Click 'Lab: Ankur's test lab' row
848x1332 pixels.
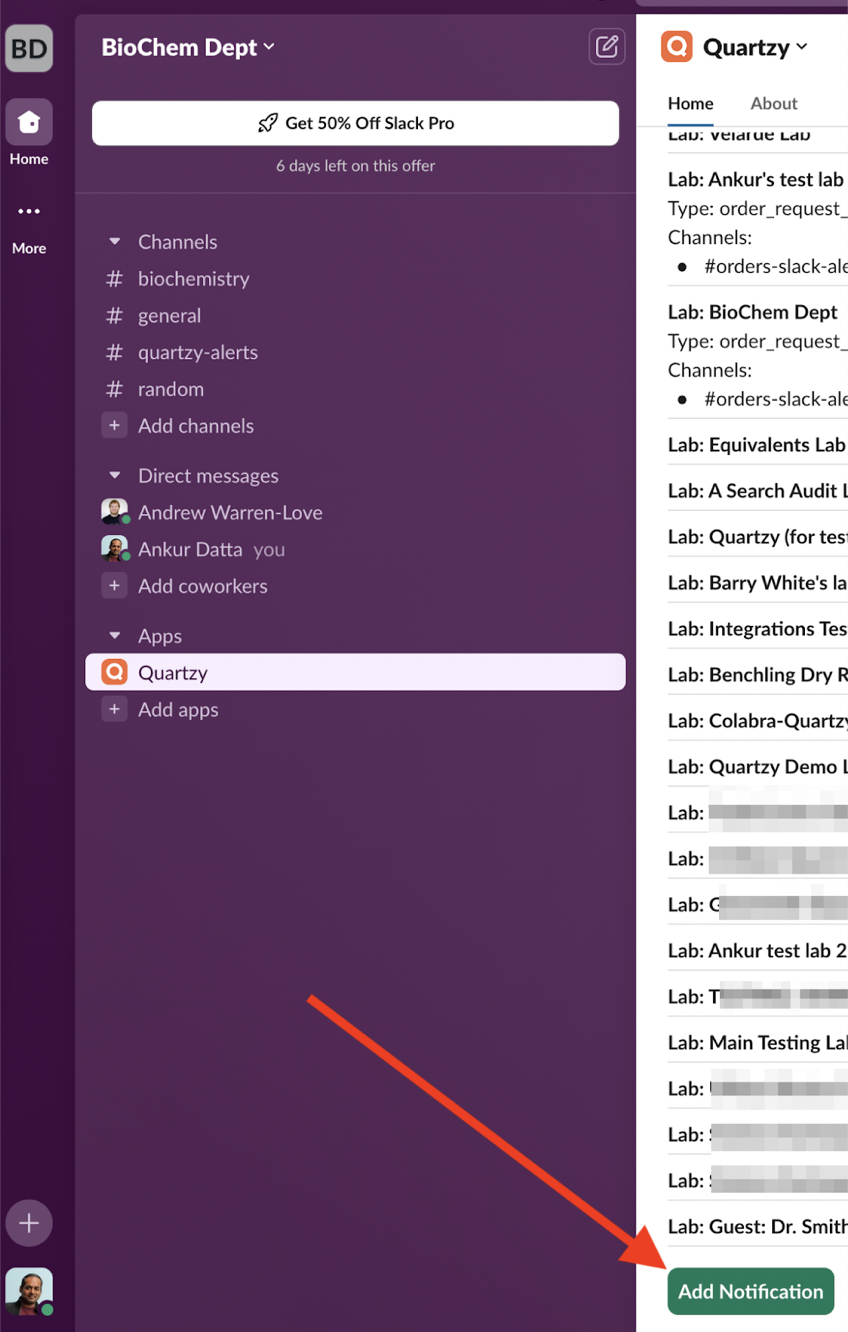pyautogui.click(x=757, y=180)
